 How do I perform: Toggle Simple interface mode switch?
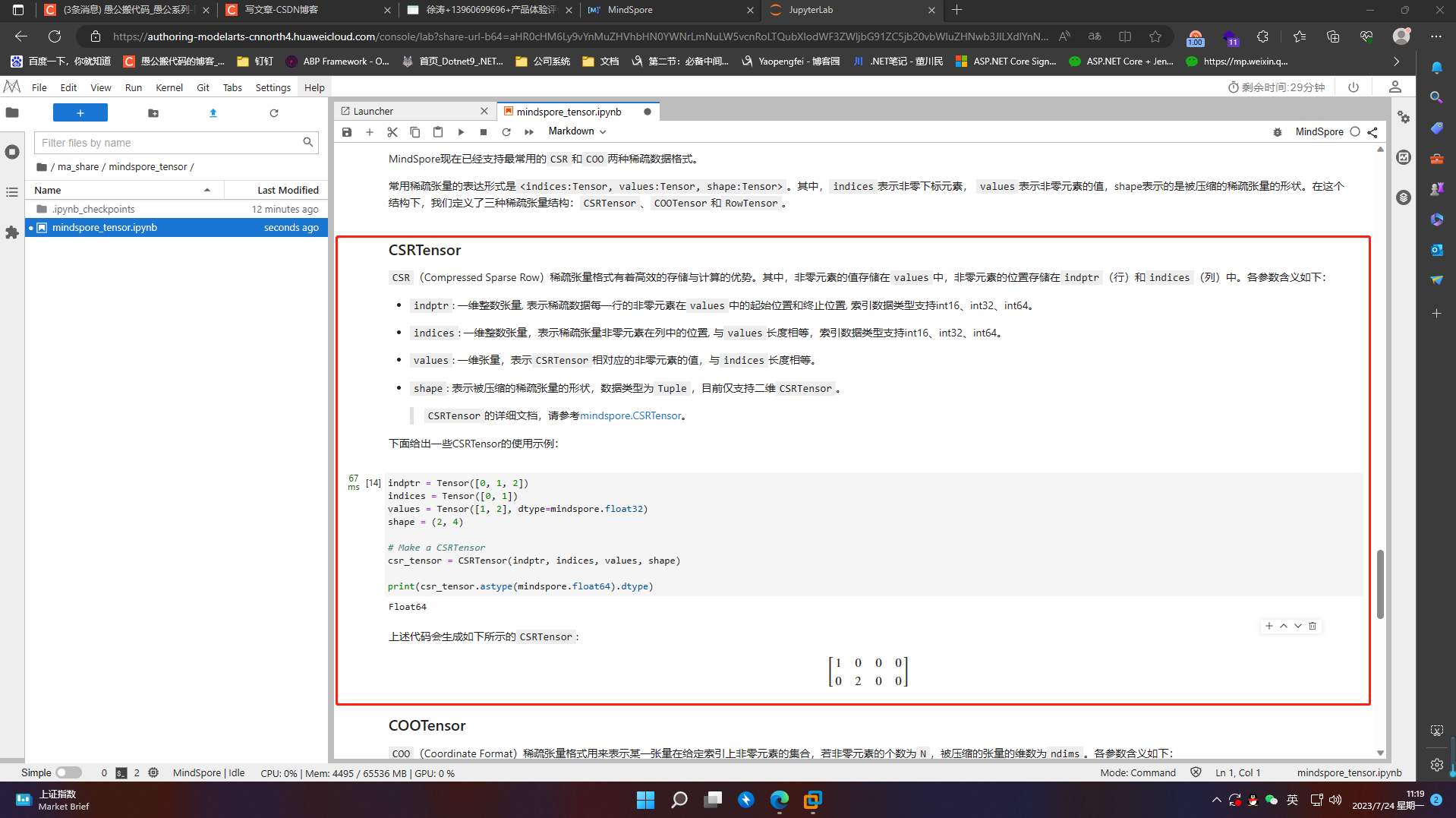coord(68,772)
